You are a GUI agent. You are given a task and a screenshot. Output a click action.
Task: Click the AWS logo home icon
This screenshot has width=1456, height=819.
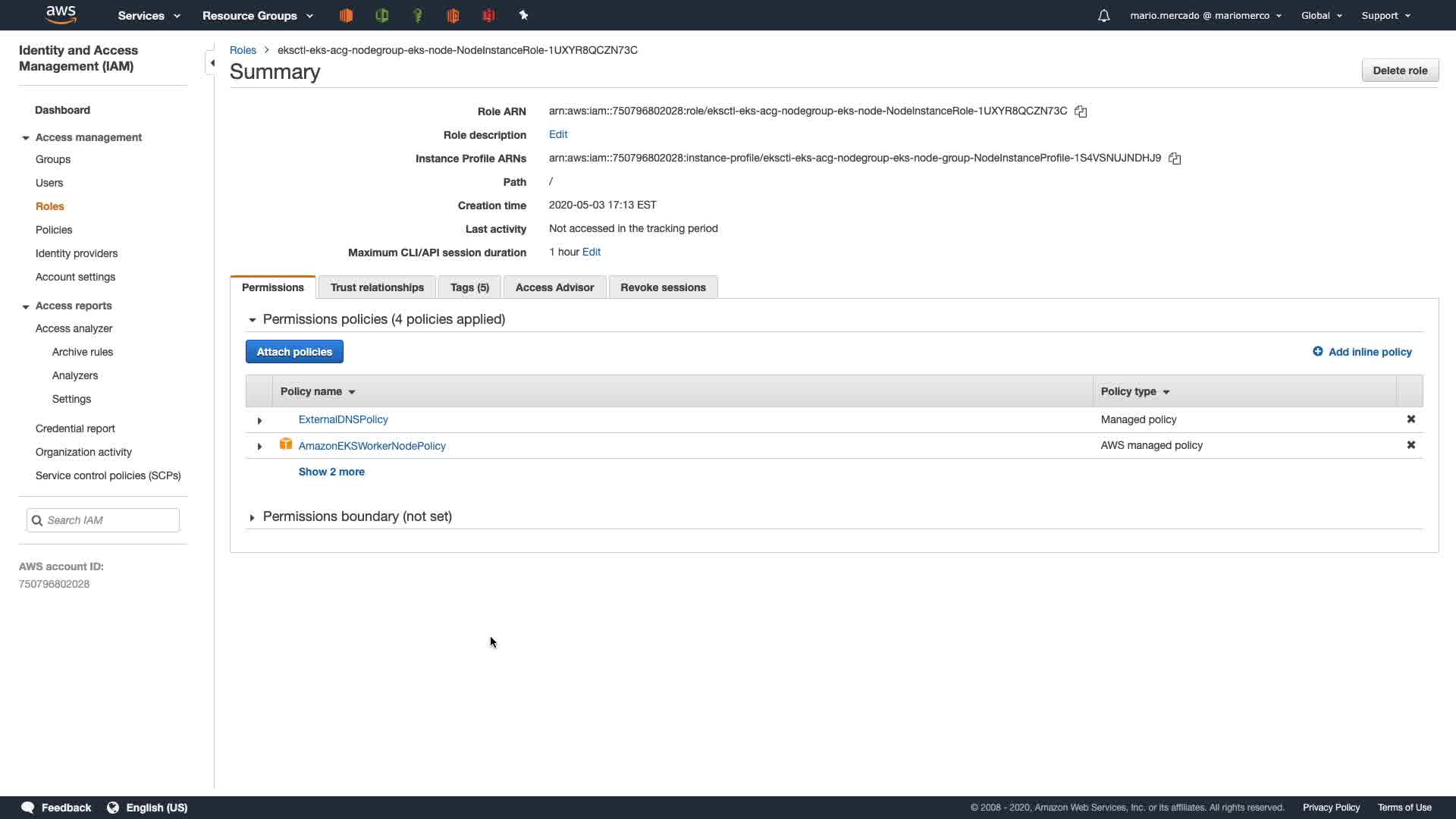point(61,14)
